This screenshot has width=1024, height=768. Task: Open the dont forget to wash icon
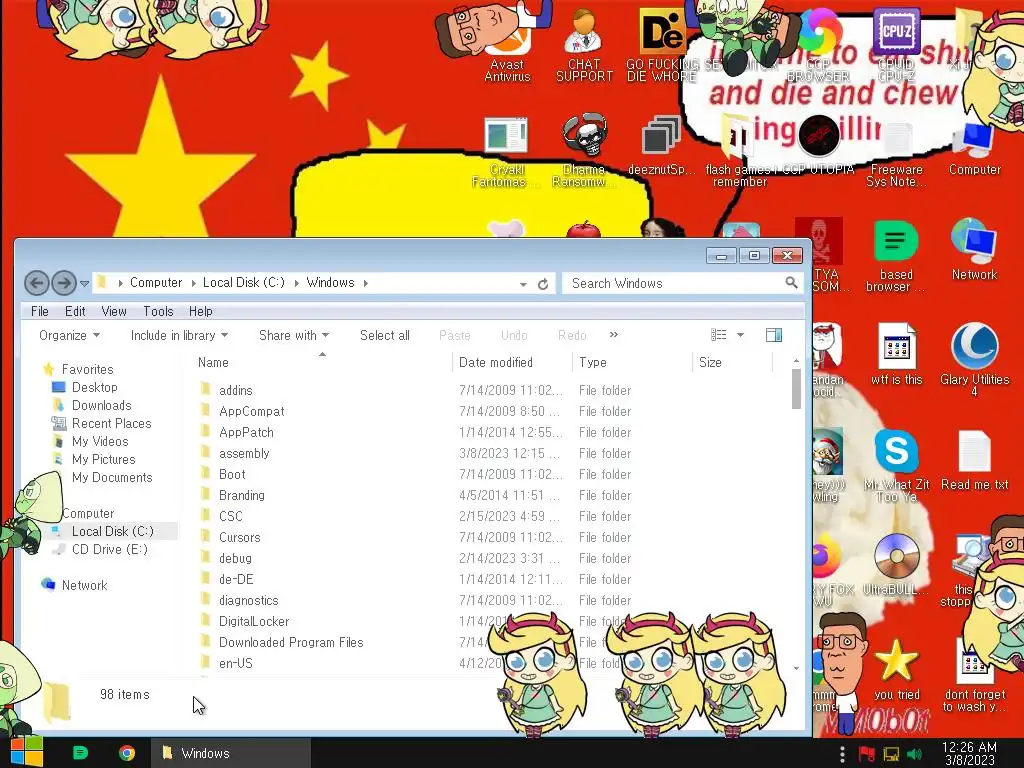[974, 675]
